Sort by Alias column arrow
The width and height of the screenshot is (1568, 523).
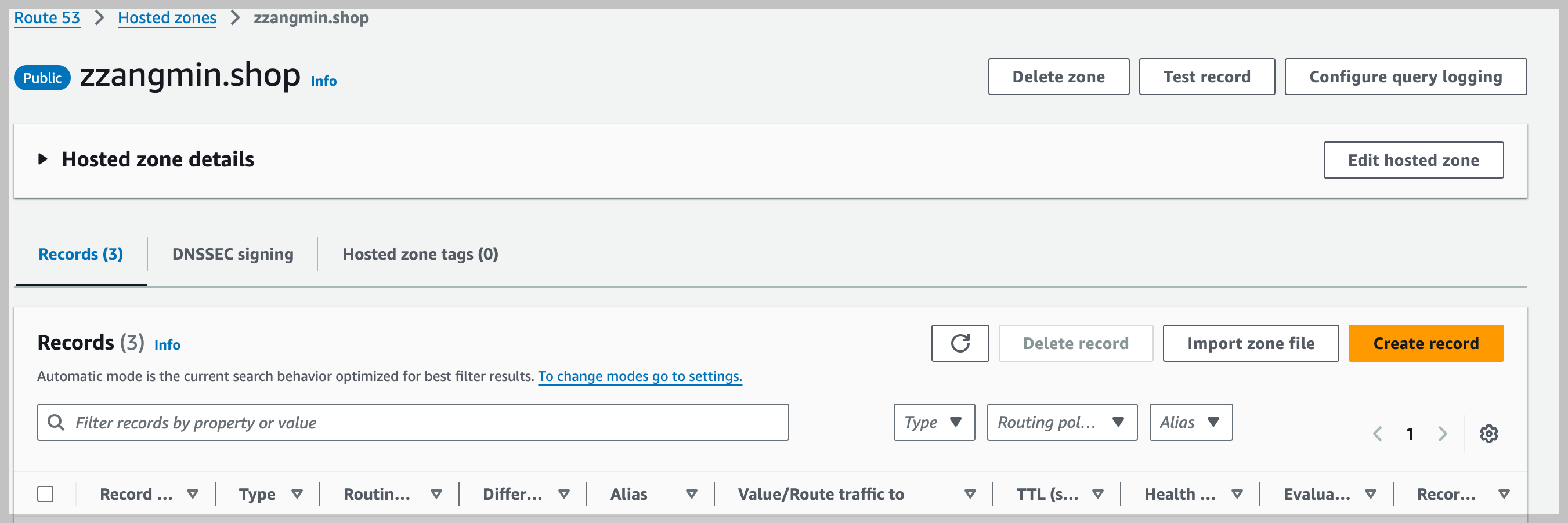[x=692, y=494]
